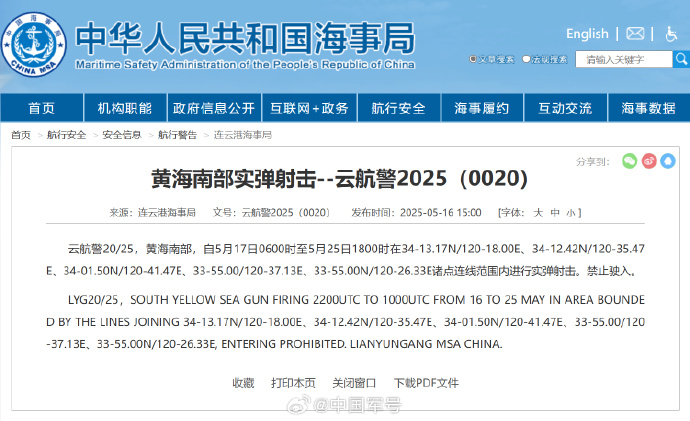
Task: Go to 首页 in breadcrumb
Action: (x=21, y=135)
